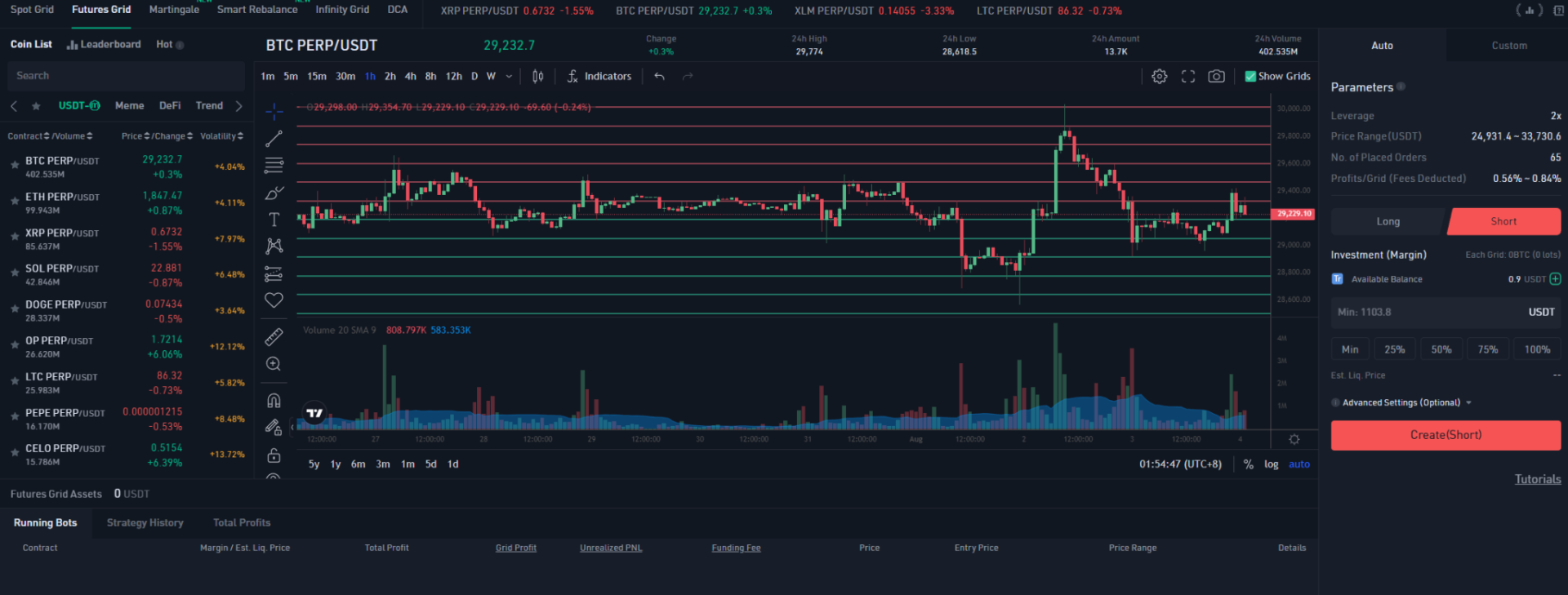Redo chart action
The height and width of the screenshot is (595, 1568).
(688, 76)
